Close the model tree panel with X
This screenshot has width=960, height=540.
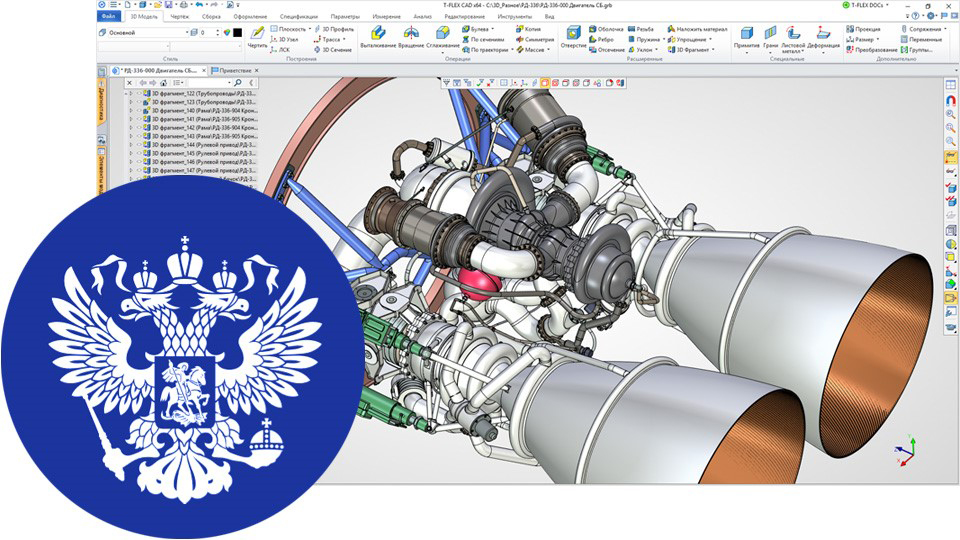pyautogui.click(x=129, y=83)
